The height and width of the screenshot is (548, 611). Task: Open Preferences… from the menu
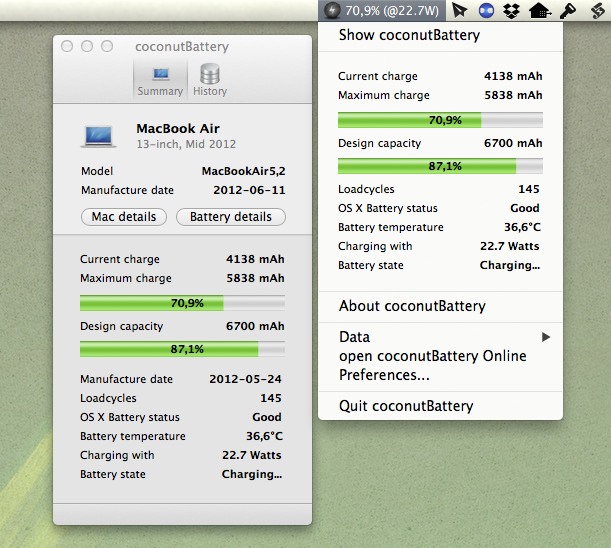(x=440, y=375)
